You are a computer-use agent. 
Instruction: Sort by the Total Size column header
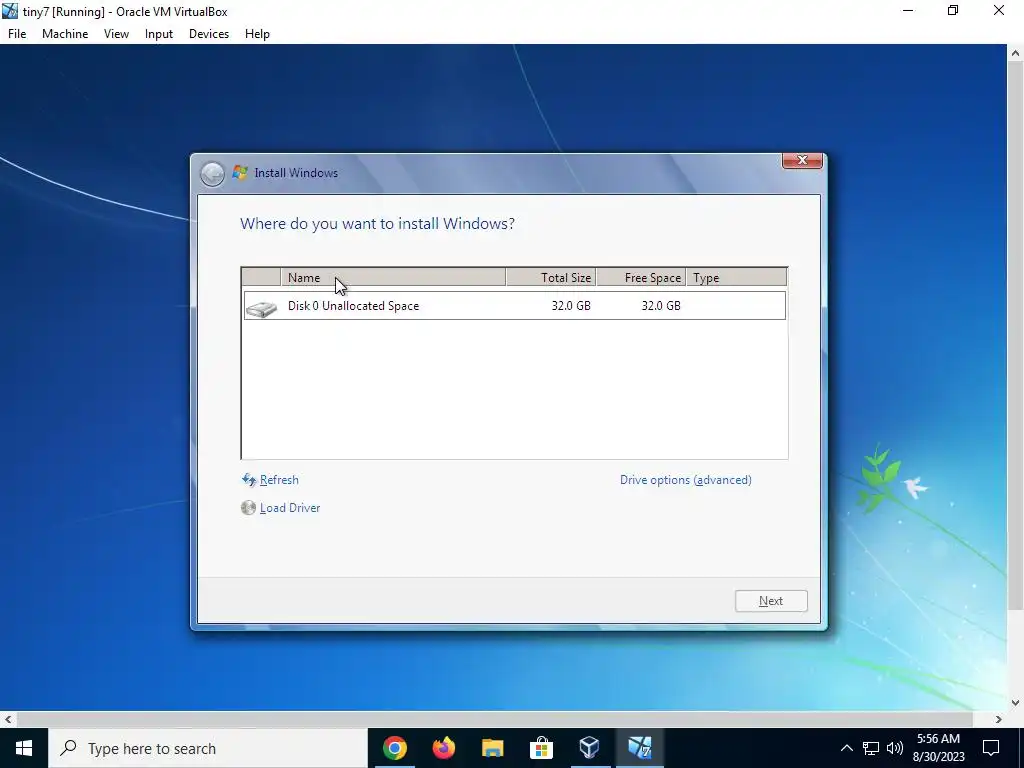(551, 278)
